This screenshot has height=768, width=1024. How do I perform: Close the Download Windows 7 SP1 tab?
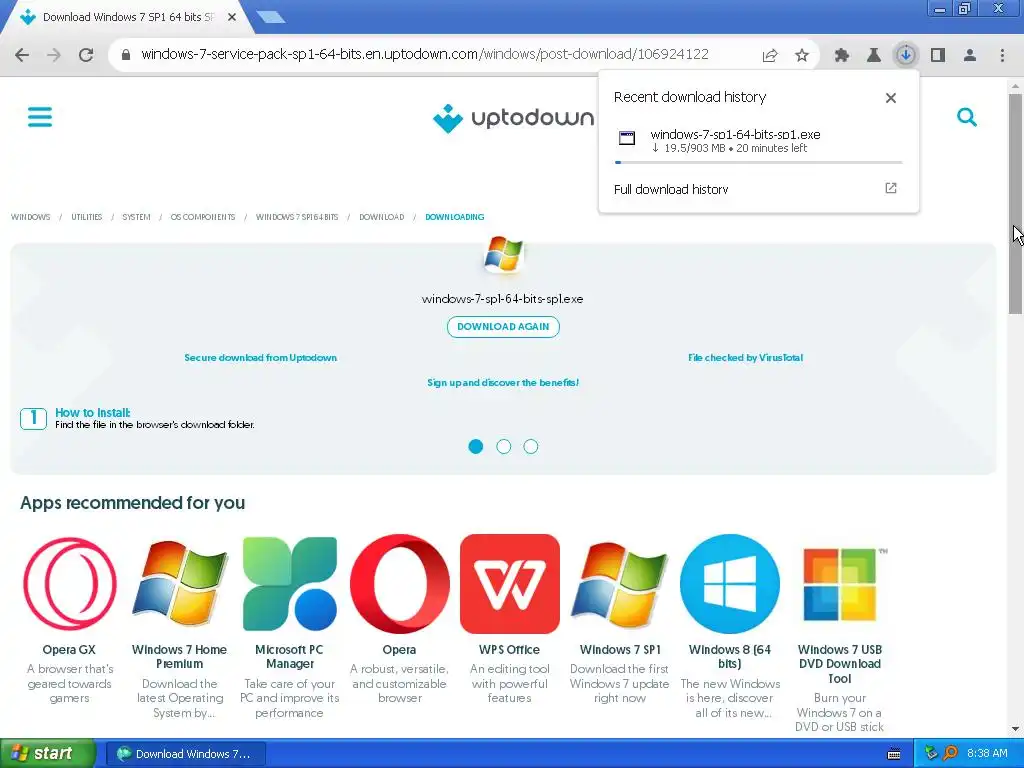click(232, 18)
